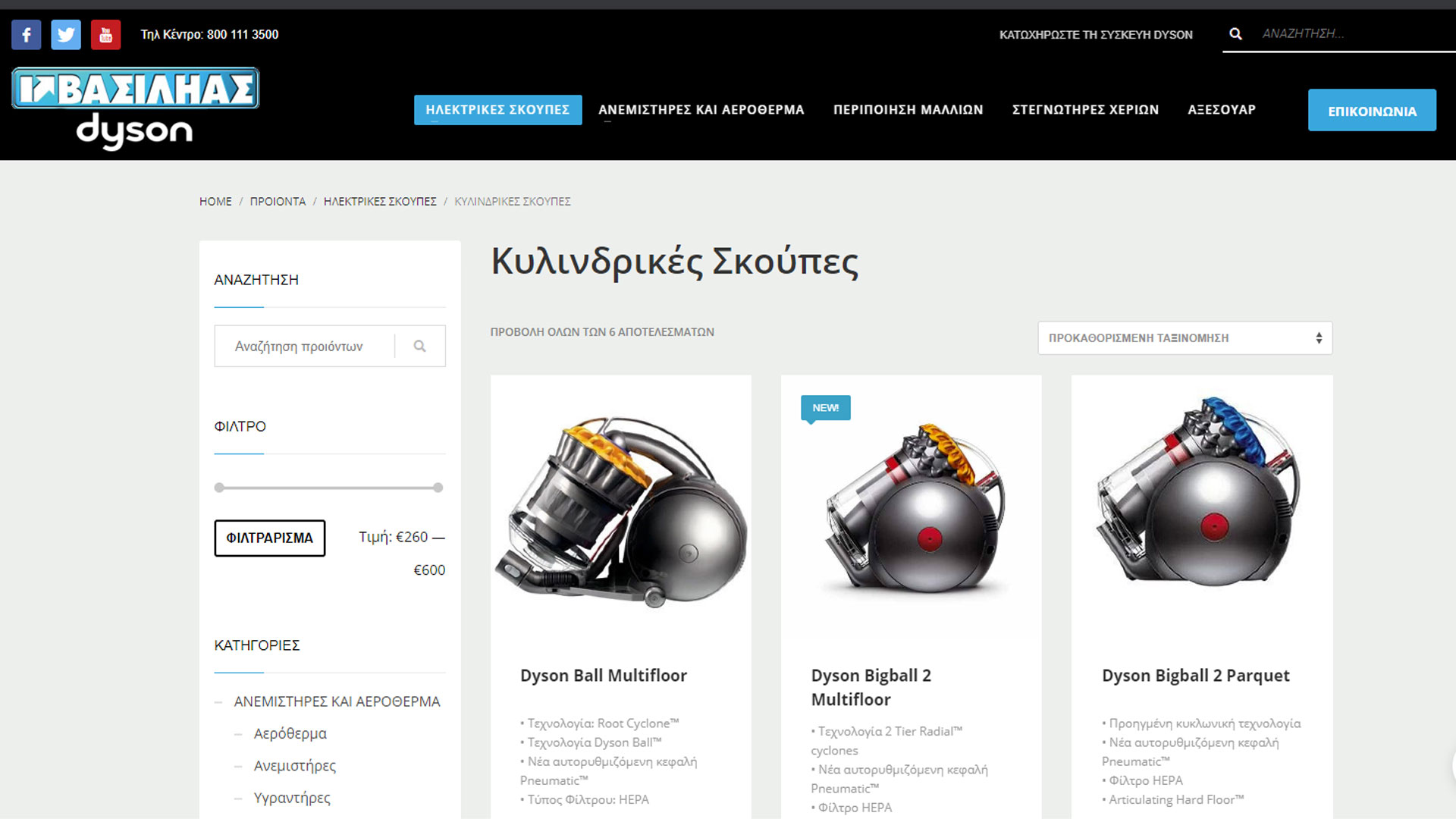Open the ΗΛΕΚΤΡΙΚΕΣ ΣΚΟΥΠΕΣ menu
The image size is (1456, 819).
[497, 110]
